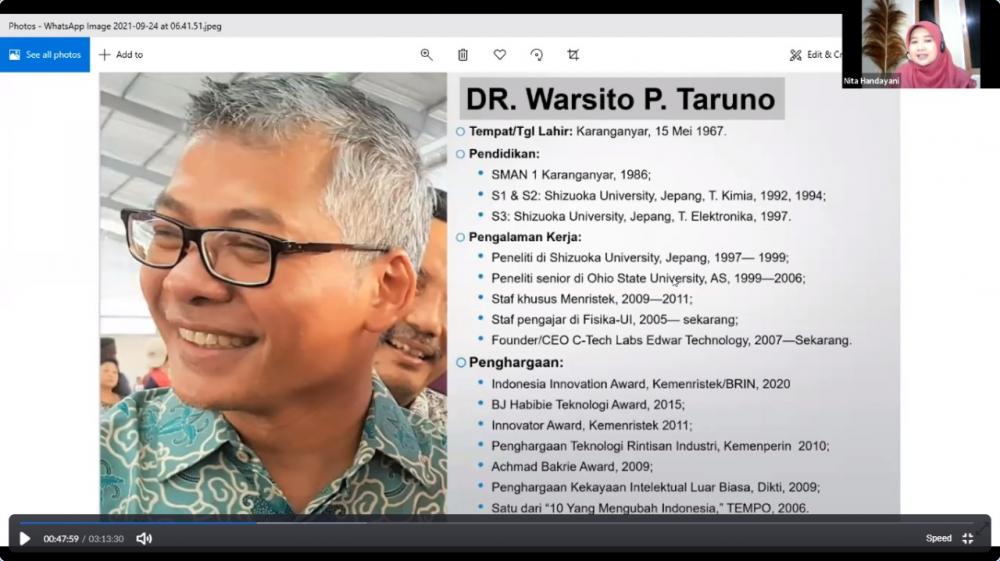The height and width of the screenshot is (561, 1000).
Task: Select the 'Indonesia Innovation Award' line
Action: click(640, 384)
